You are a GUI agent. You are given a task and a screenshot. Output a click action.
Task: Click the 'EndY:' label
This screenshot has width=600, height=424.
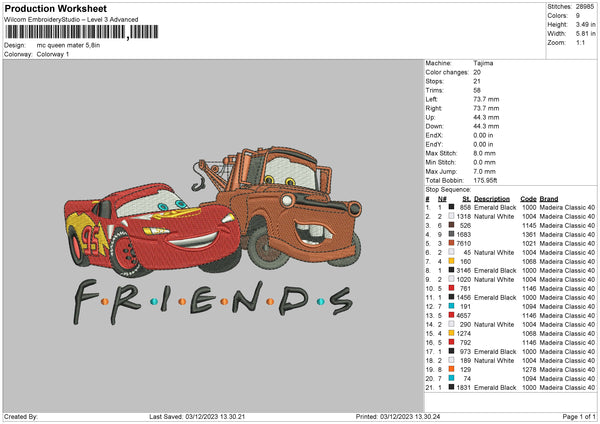pyautogui.click(x=434, y=144)
